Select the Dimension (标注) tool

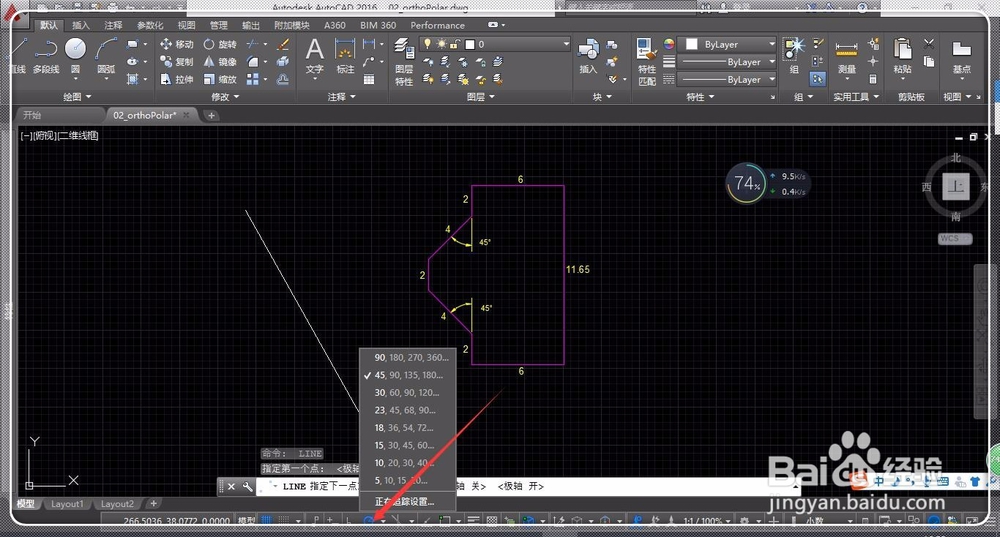[345, 56]
